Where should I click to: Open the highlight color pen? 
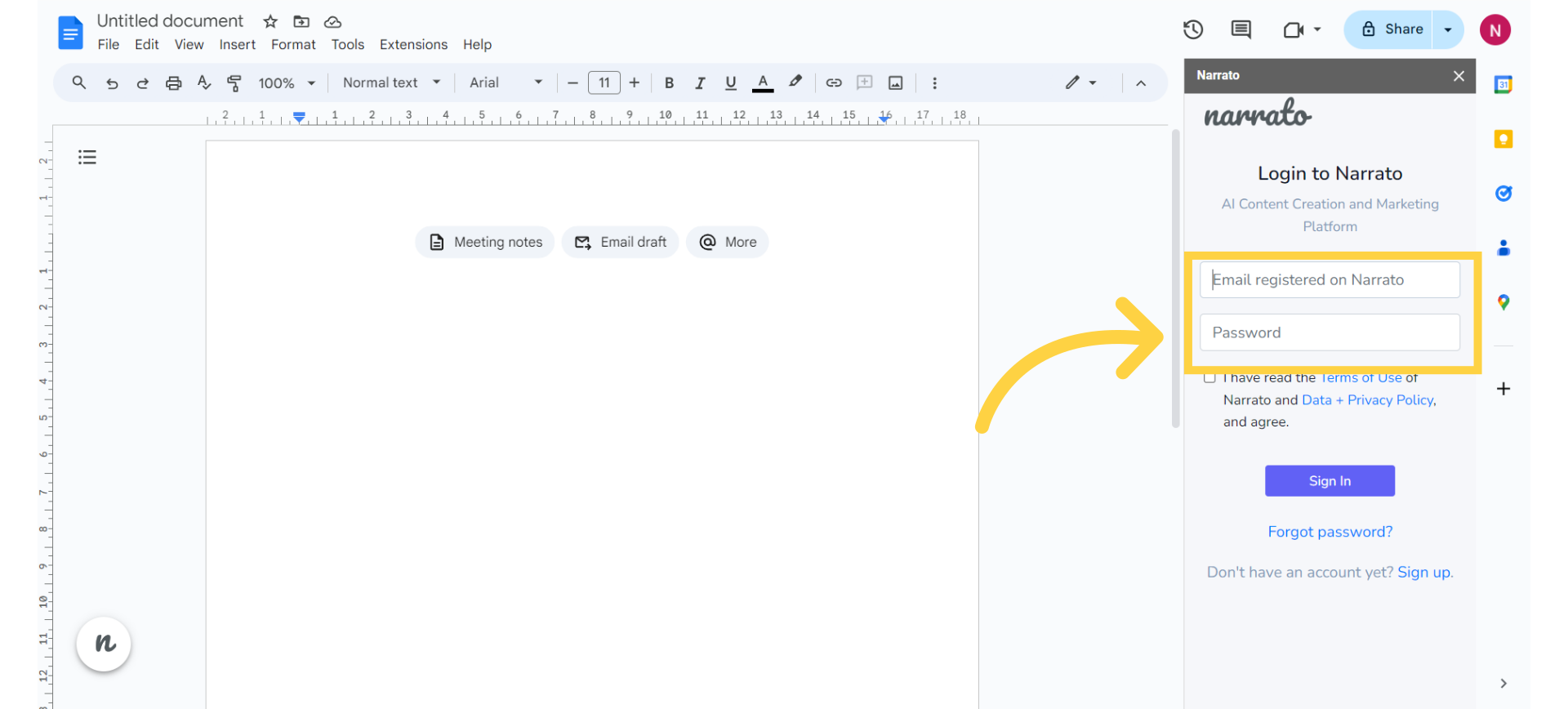click(795, 82)
